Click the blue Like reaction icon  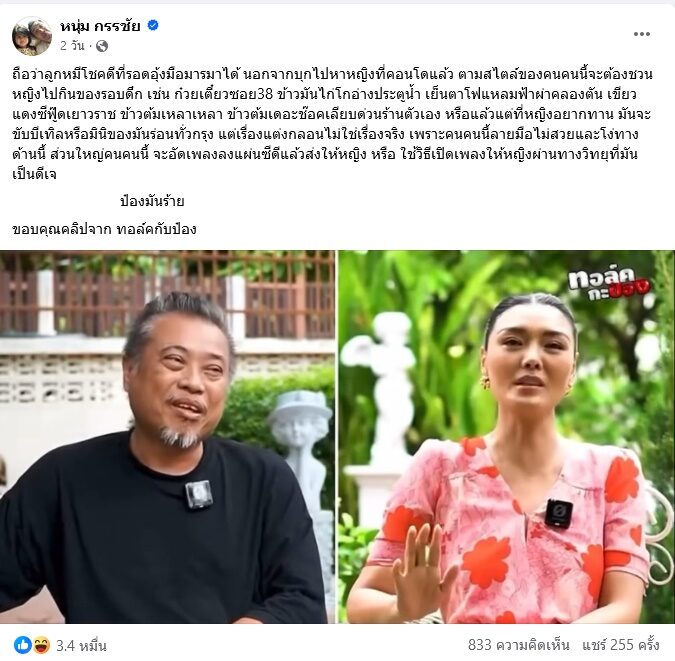(x=23, y=645)
